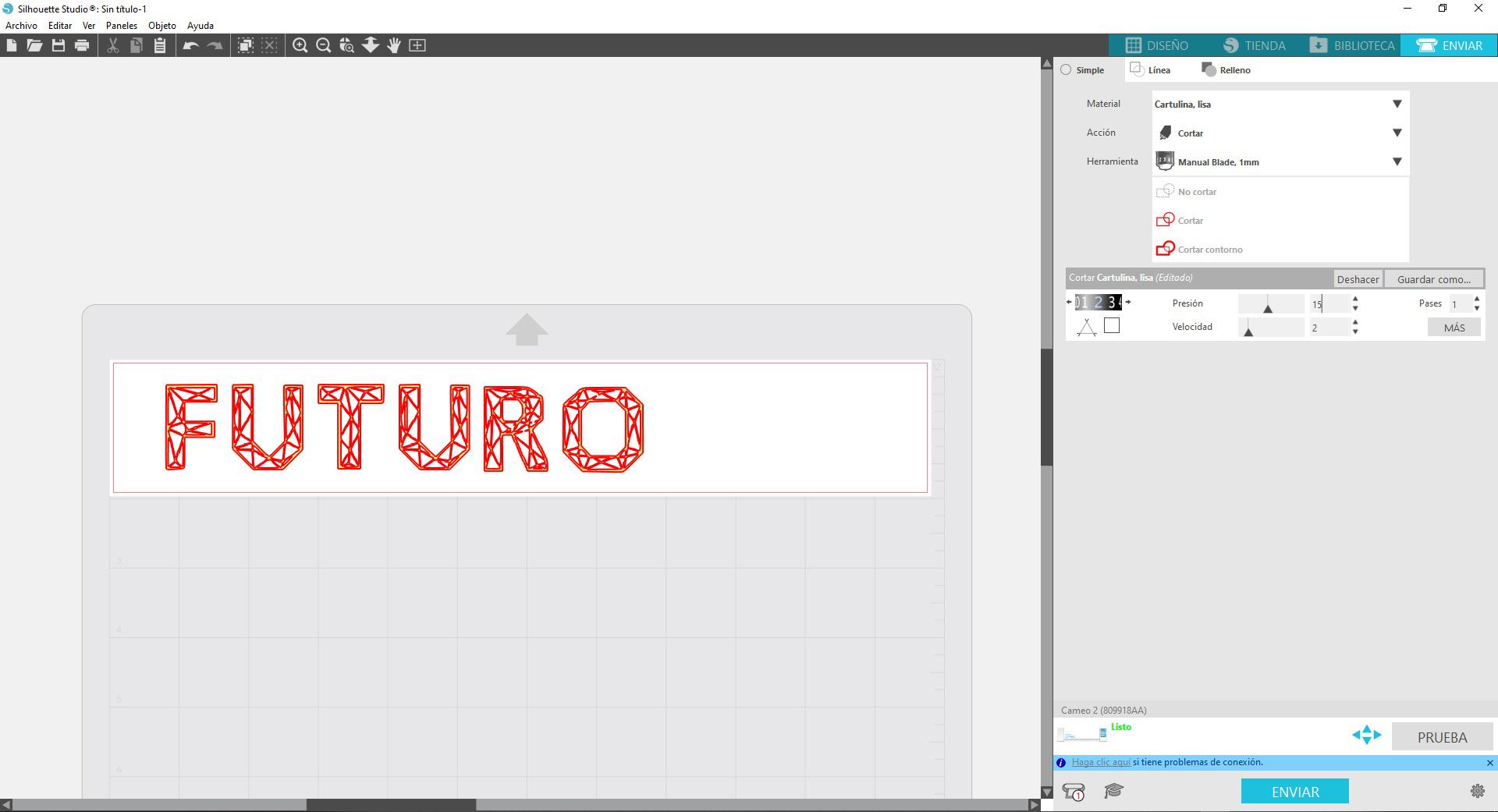Click the blade depth number dial
Screen dimensions: 1498x812
click(1099, 303)
